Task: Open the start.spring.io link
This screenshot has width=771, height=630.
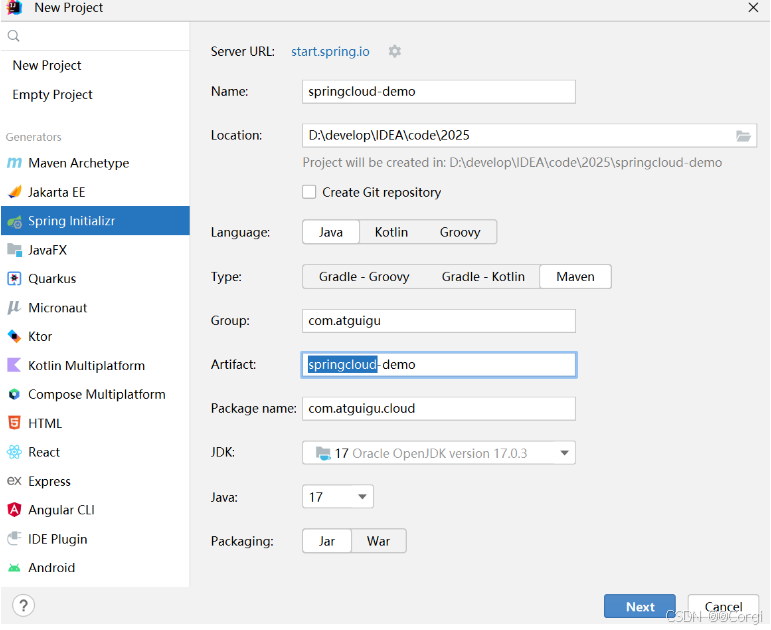Action: pos(330,52)
